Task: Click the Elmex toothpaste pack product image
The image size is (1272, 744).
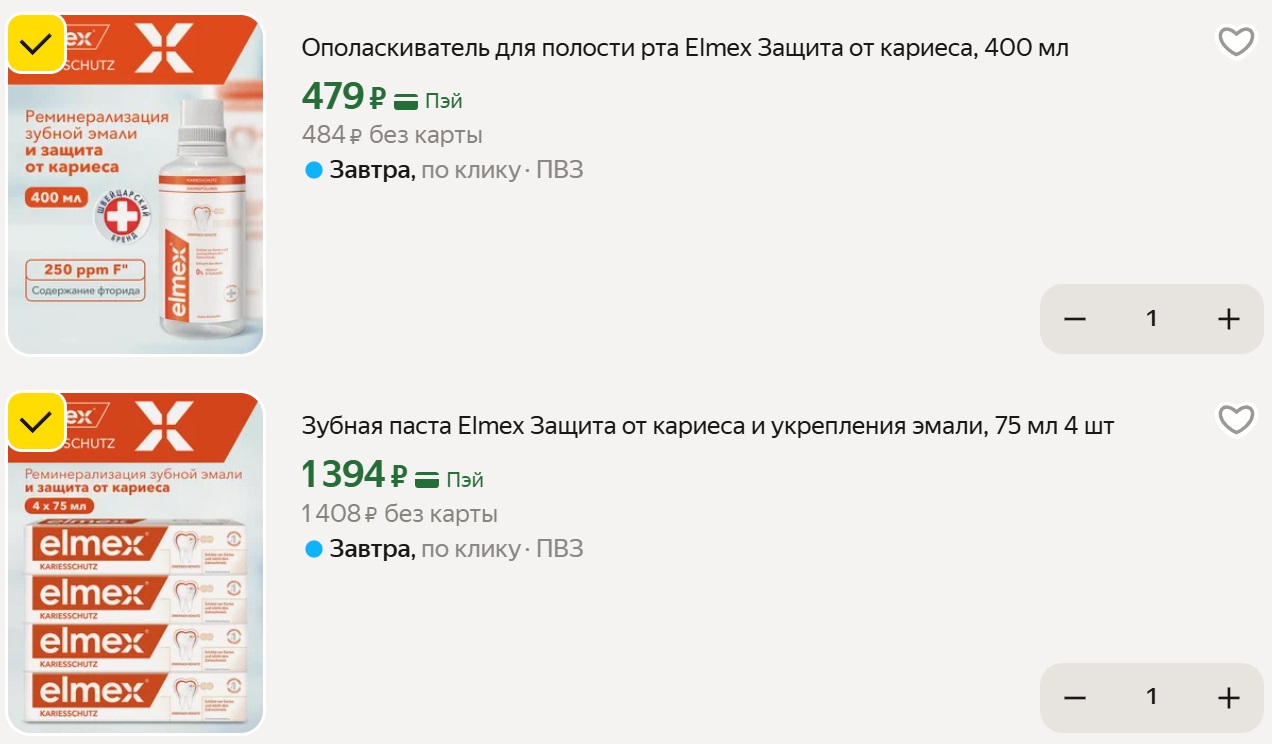Action: [136, 580]
